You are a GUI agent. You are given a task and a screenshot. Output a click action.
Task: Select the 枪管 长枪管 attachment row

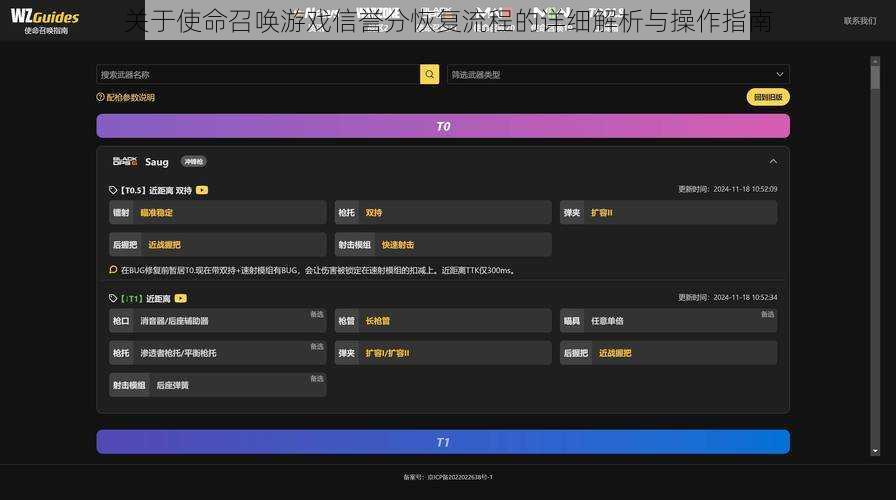(443, 321)
